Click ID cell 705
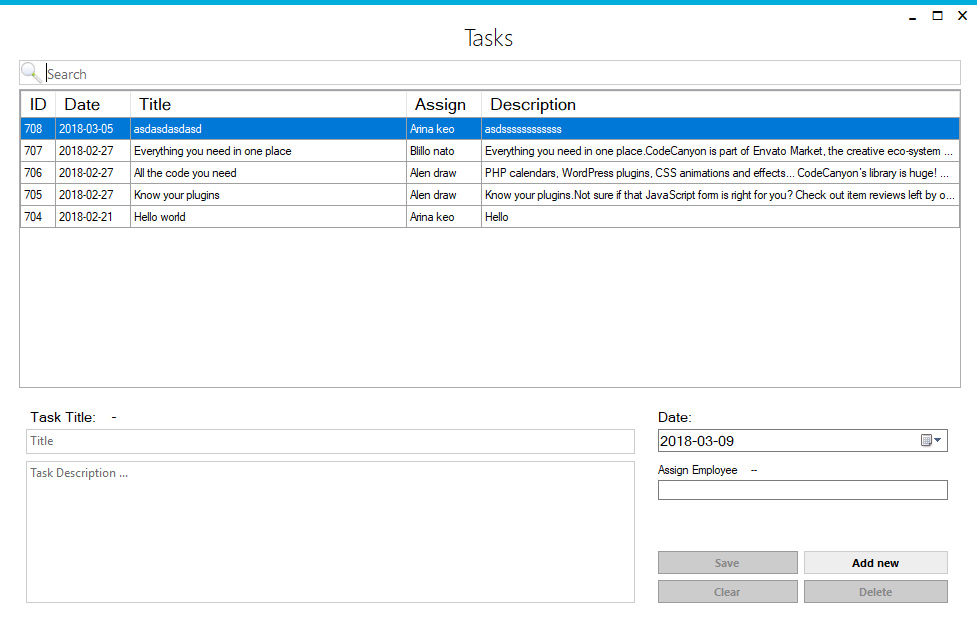The height and width of the screenshot is (623, 977). [x=38, y=195]
